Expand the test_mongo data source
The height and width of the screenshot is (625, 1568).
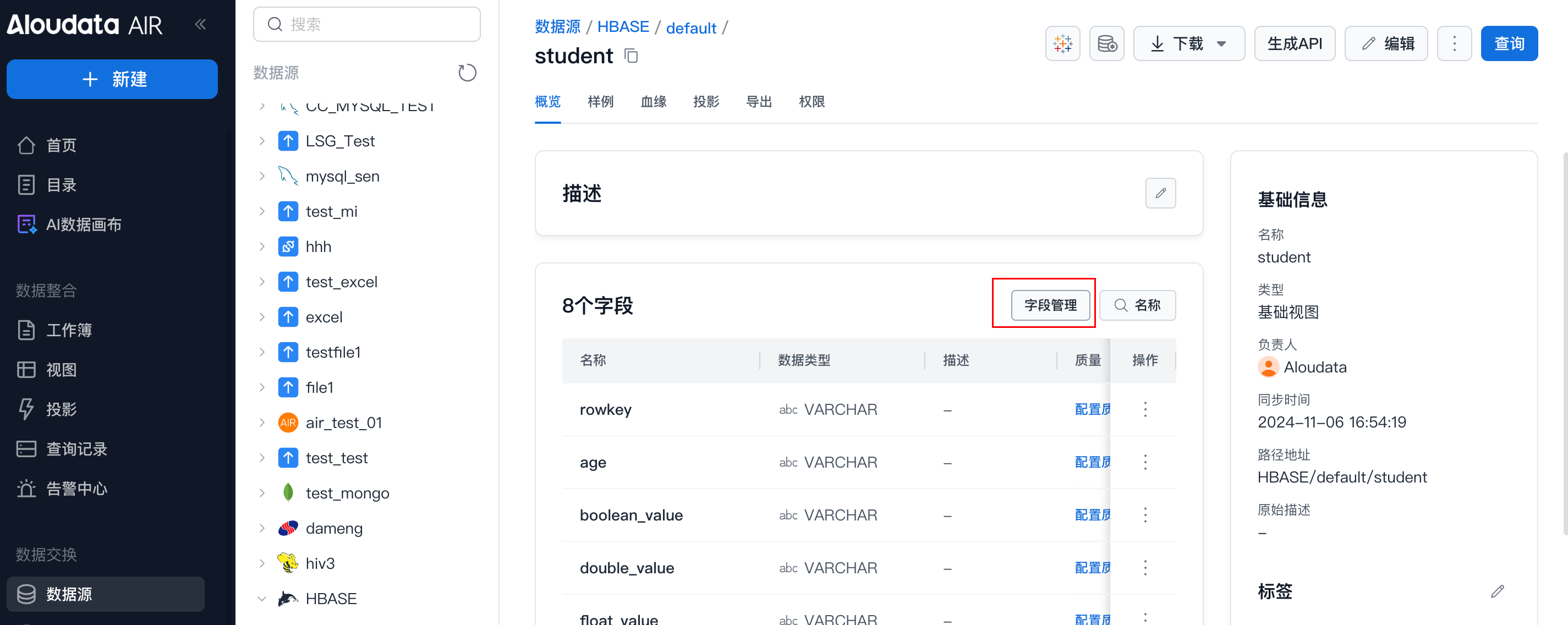click(x=262, y=493)
